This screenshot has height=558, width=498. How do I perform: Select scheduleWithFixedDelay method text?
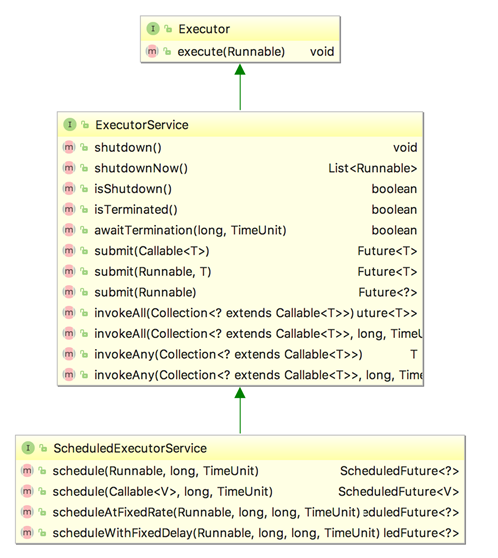(216, 533)
